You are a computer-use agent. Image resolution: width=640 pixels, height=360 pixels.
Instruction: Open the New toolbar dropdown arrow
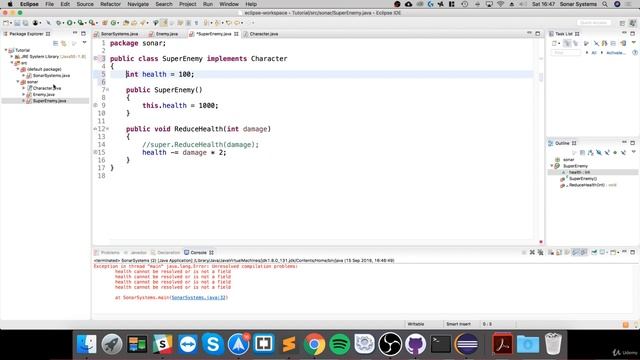tap(11, 23)
